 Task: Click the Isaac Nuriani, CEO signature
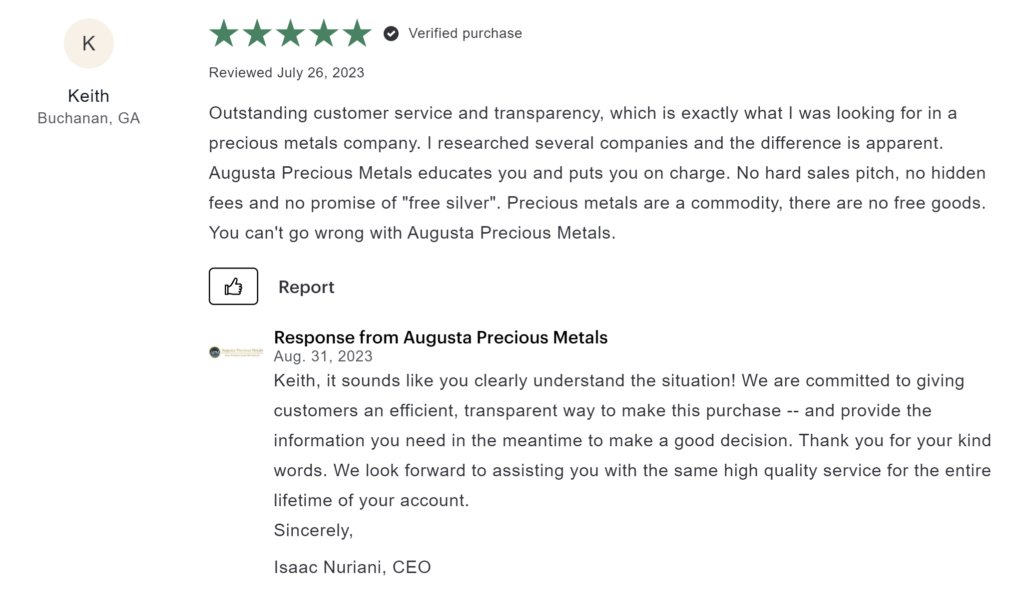pos(353,567)
